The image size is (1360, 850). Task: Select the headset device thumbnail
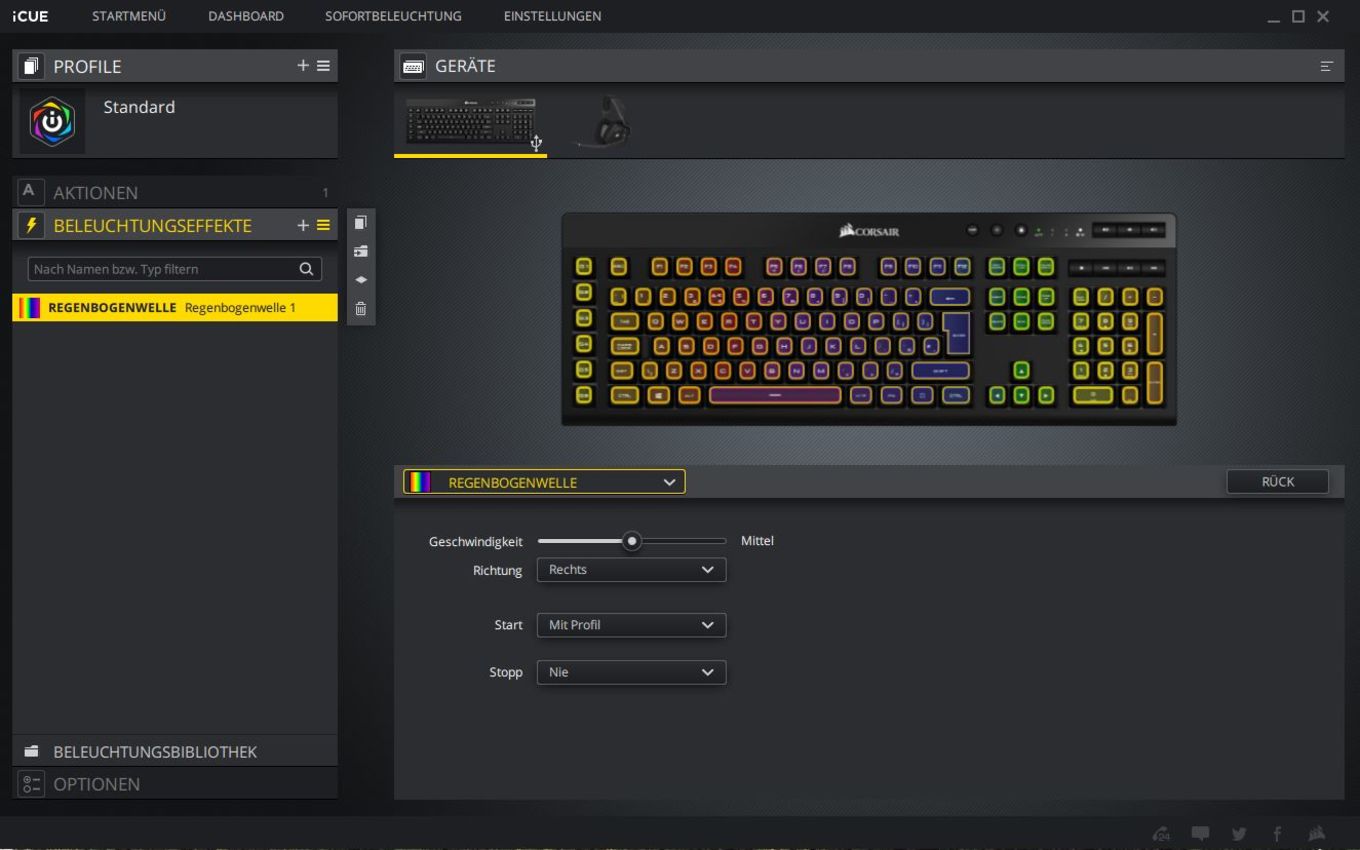tap(604, 122)
